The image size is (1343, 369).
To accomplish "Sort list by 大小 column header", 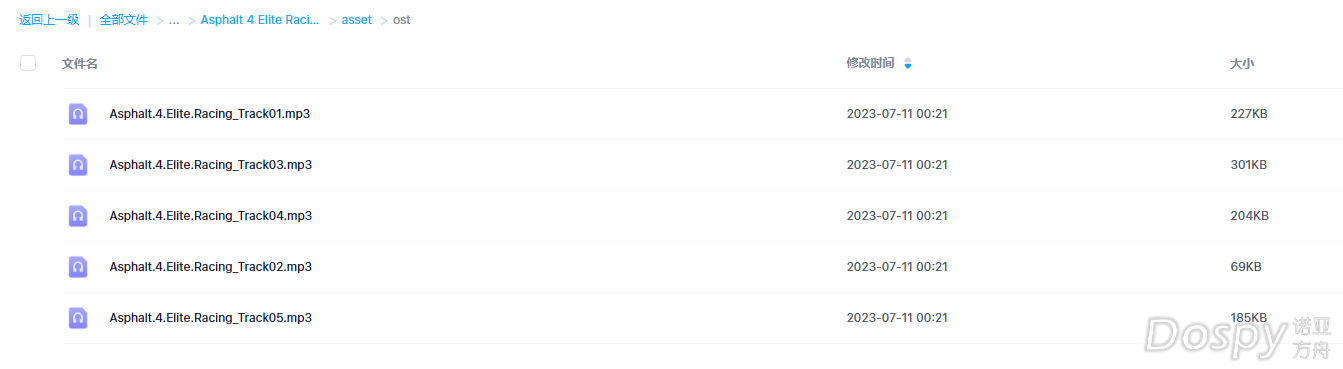I will 1242,64.
